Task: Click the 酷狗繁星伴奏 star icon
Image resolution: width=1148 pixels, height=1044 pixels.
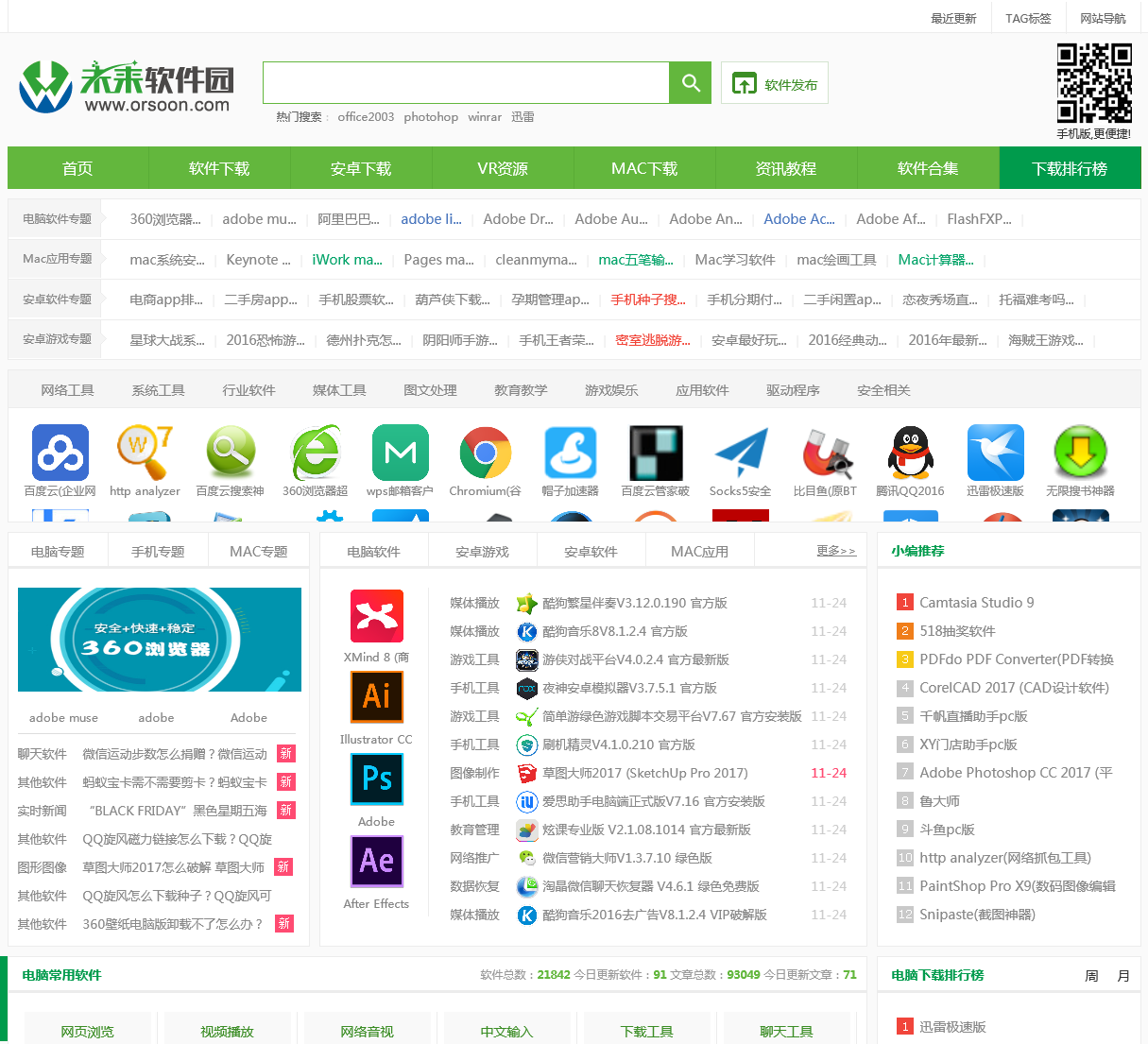Action: (526, 603)
